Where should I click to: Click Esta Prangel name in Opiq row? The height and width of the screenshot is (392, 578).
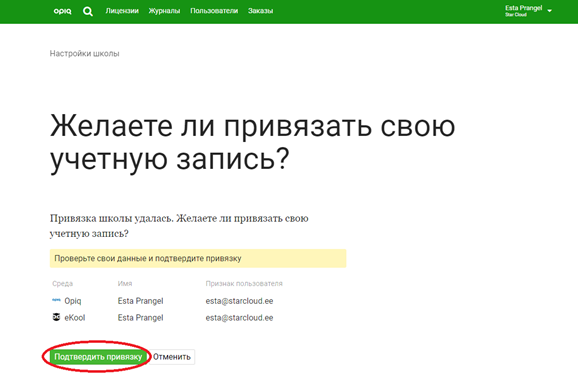(140, 301)
